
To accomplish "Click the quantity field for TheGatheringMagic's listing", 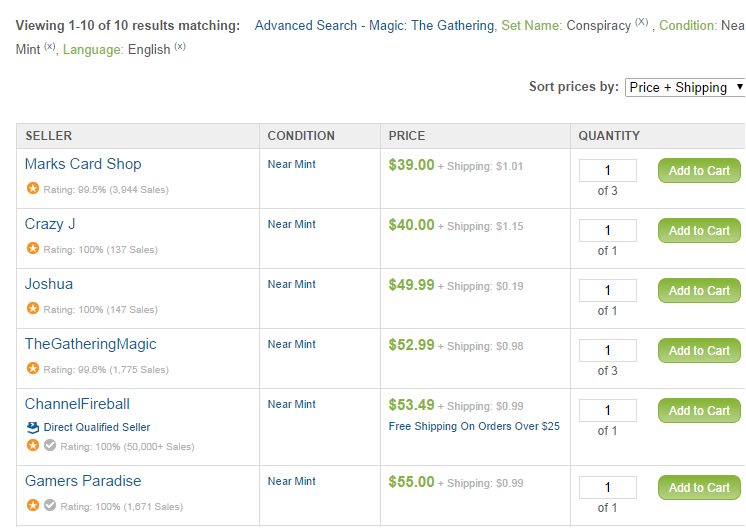I will pyautogui.click(x=607, y=351).
